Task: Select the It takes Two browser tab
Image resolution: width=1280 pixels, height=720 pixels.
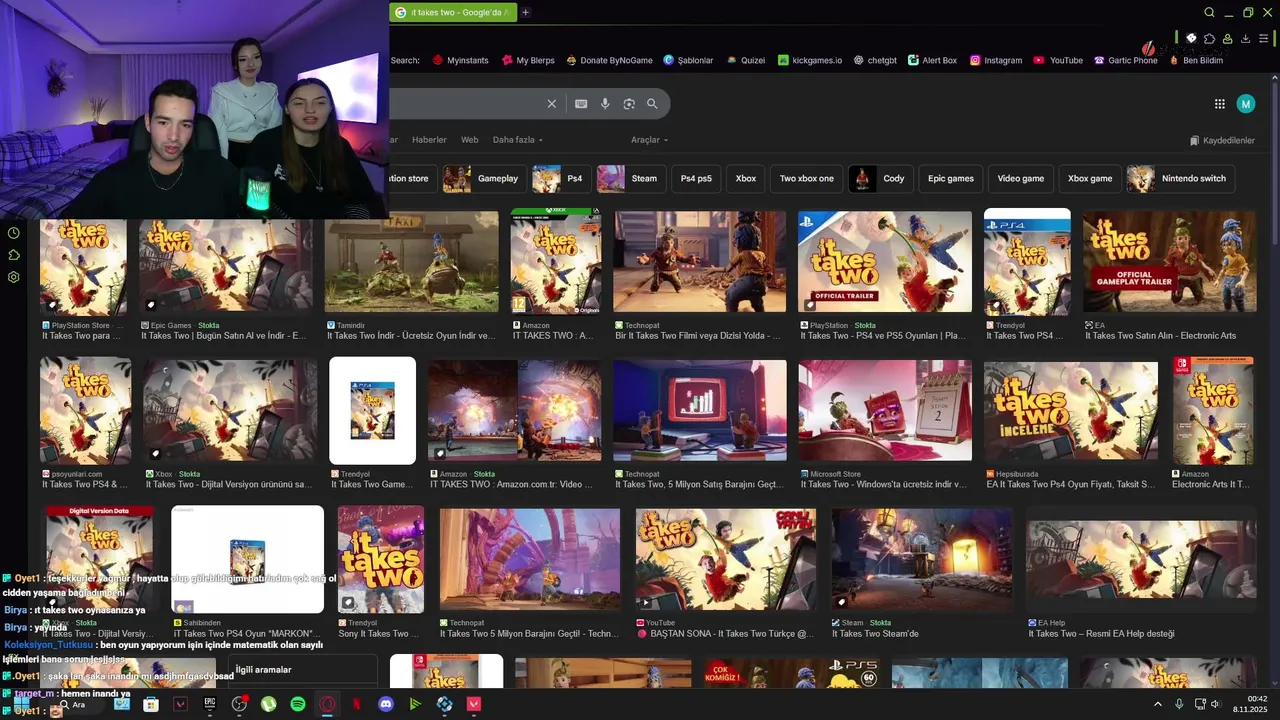Action: 453,13
